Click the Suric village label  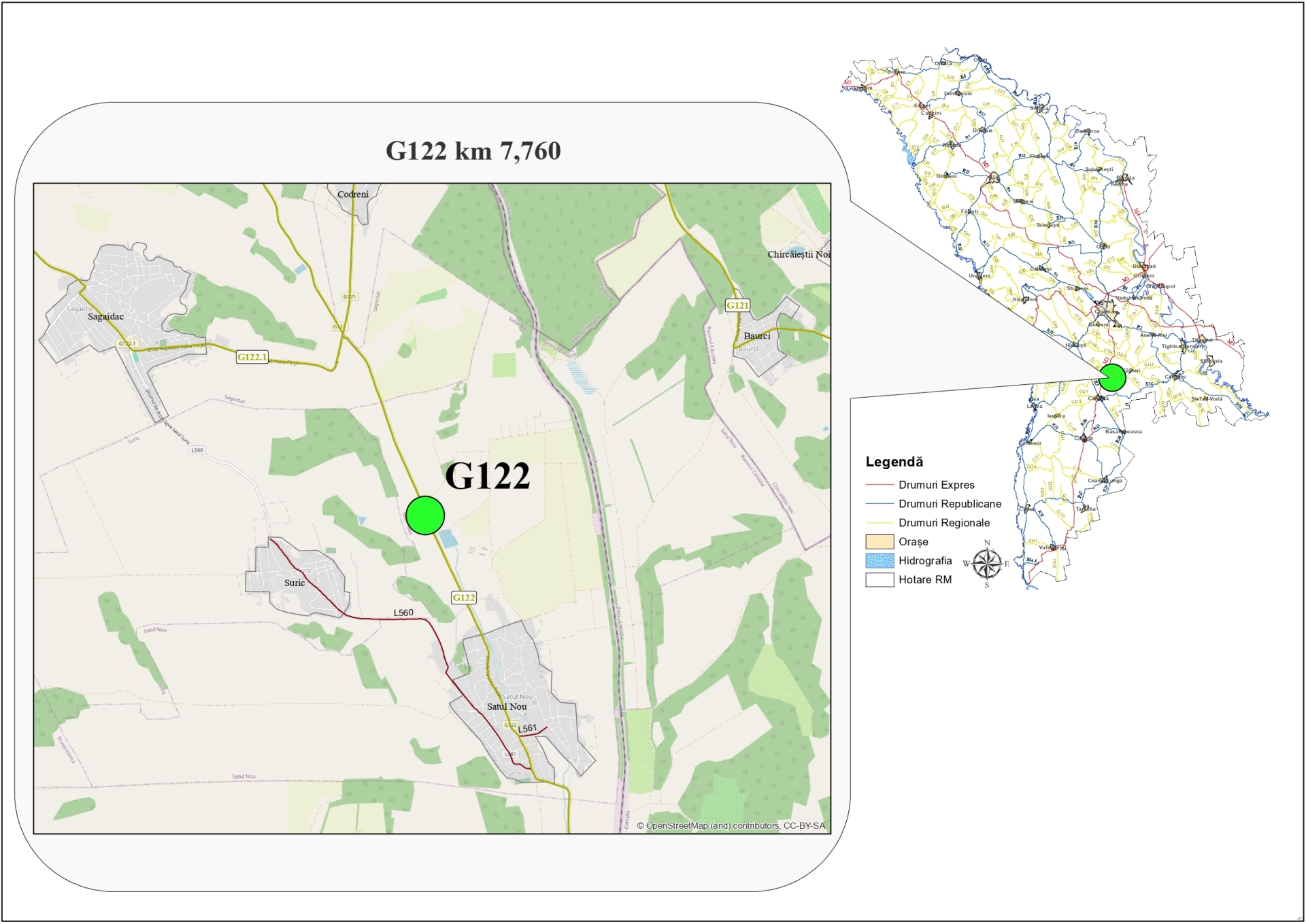point(295,583)
